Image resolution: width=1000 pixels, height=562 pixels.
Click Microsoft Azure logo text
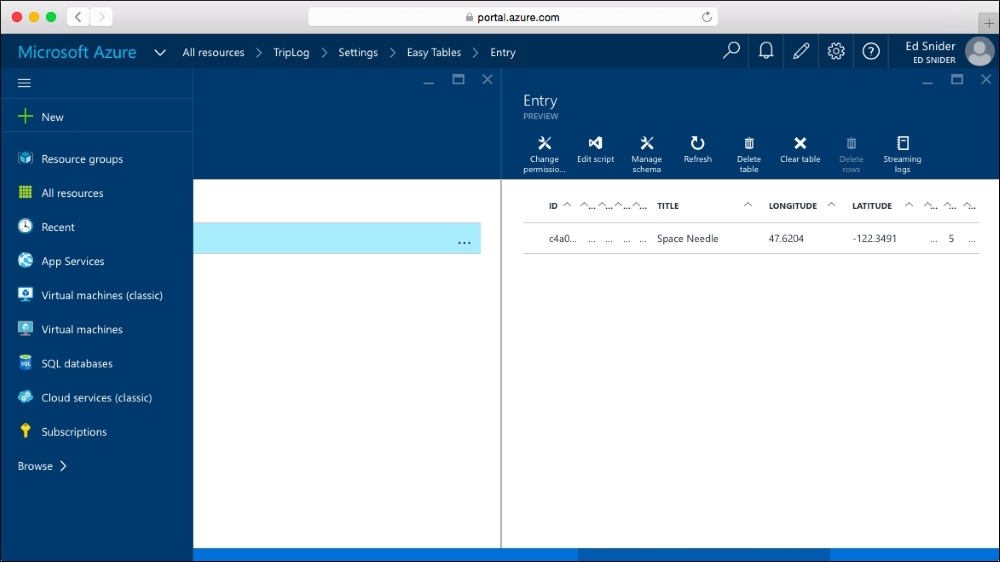(77, 52)
